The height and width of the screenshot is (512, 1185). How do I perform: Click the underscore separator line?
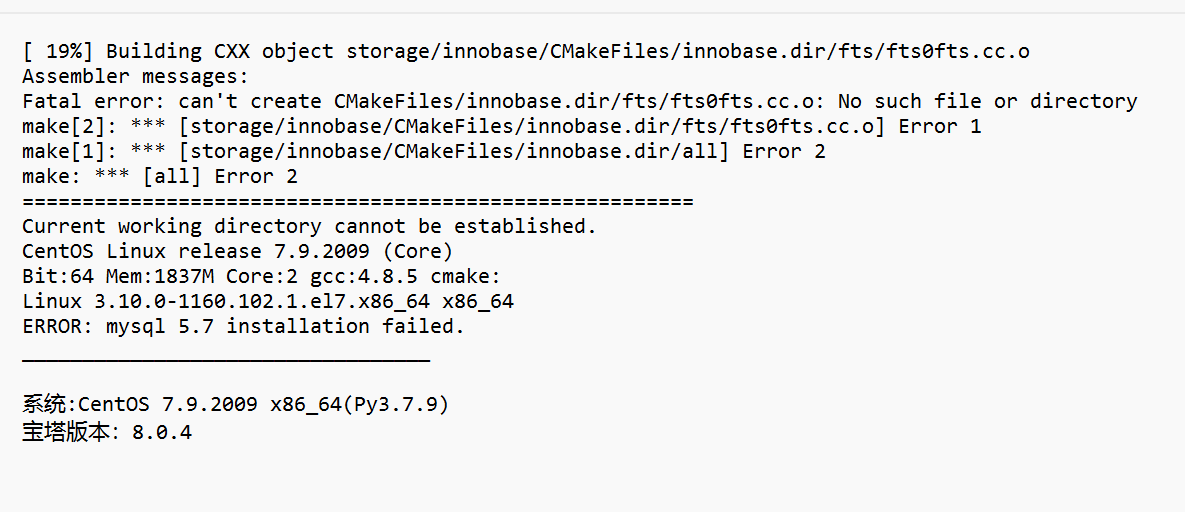(x=227, y=361)
